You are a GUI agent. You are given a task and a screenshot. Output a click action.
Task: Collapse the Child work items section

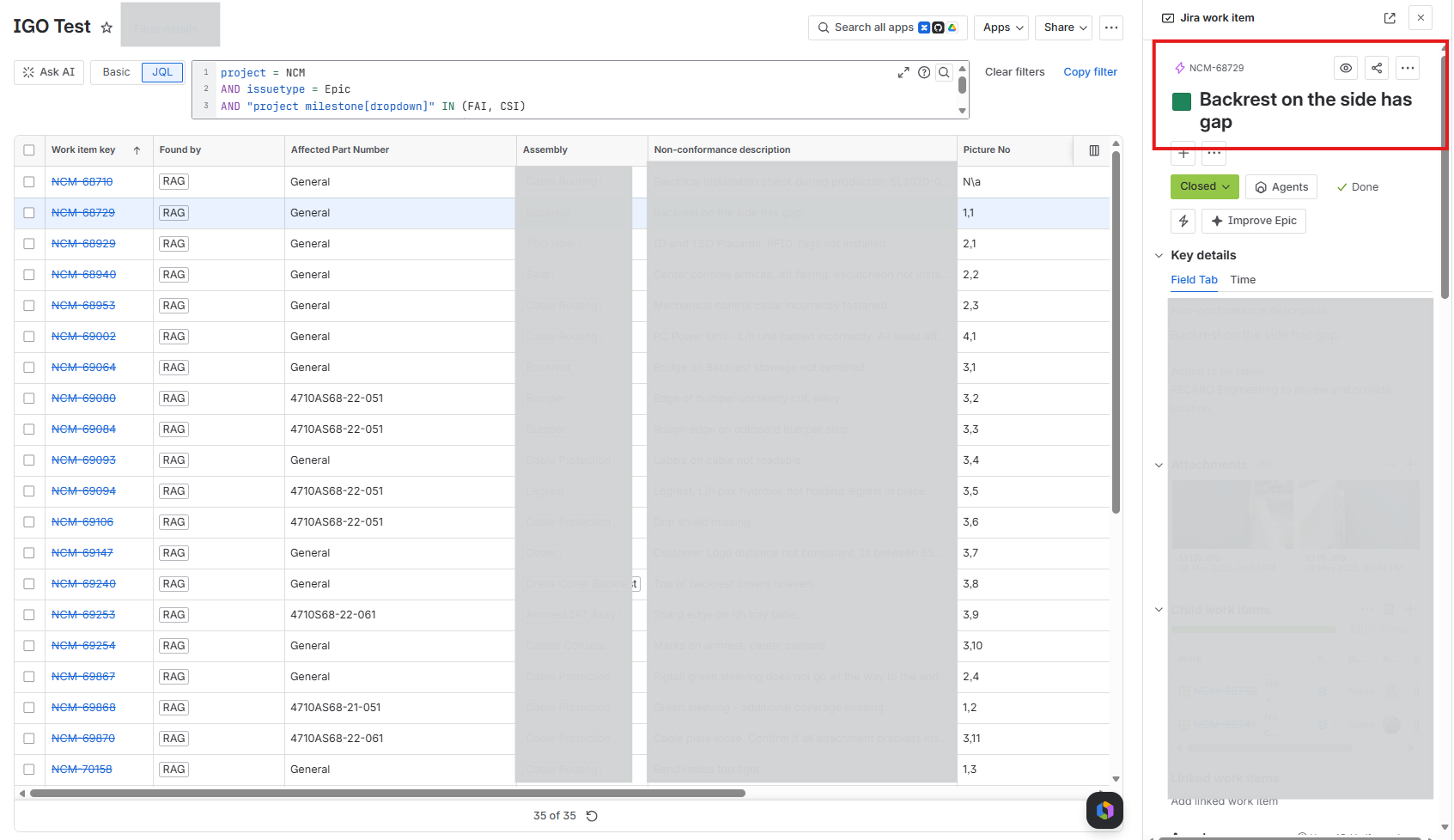(x=1159, y=610)
